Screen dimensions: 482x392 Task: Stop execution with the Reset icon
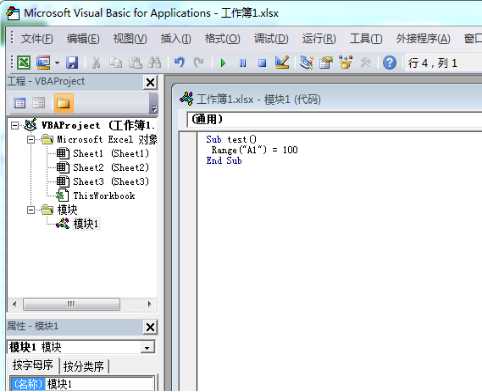pyautogui.click(x=262, y=63)
